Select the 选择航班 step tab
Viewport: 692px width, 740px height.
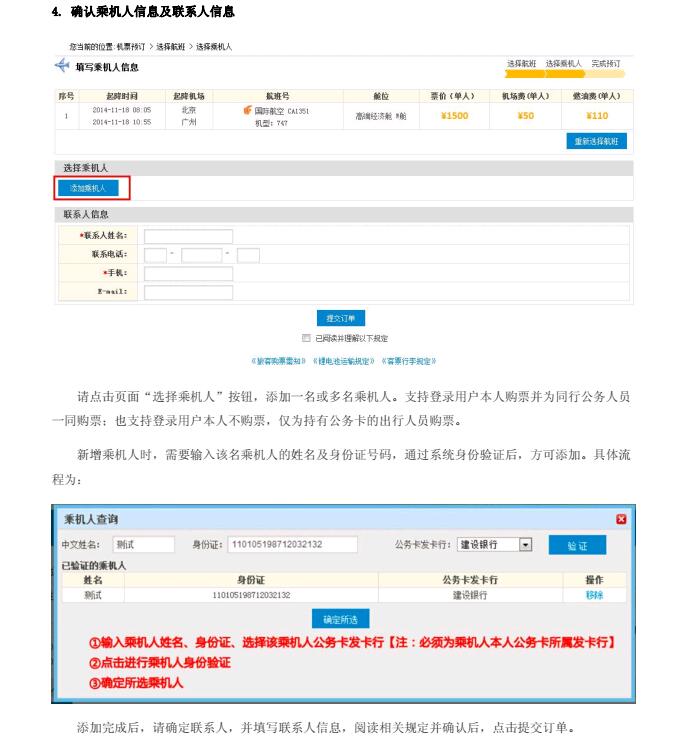522,63
